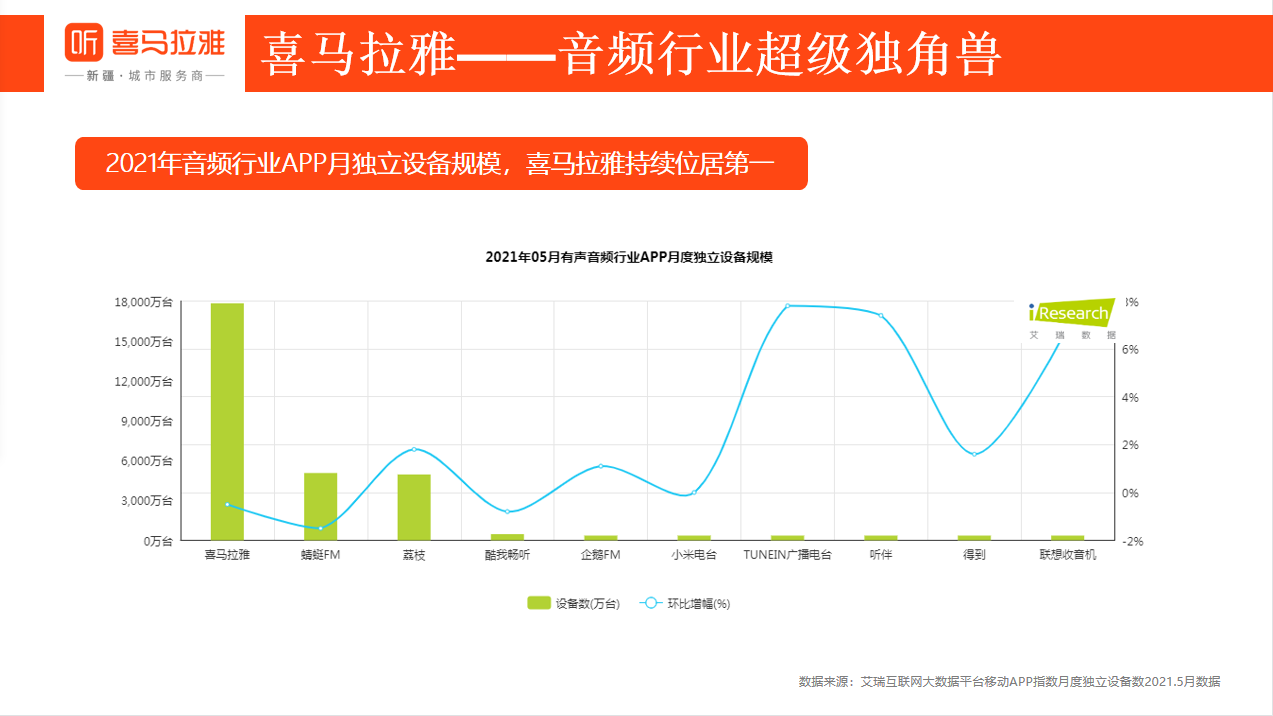Screen dimensions: 1273x716
Task: Click the line data point above 喜马拉雅
Action: point(225,506)
